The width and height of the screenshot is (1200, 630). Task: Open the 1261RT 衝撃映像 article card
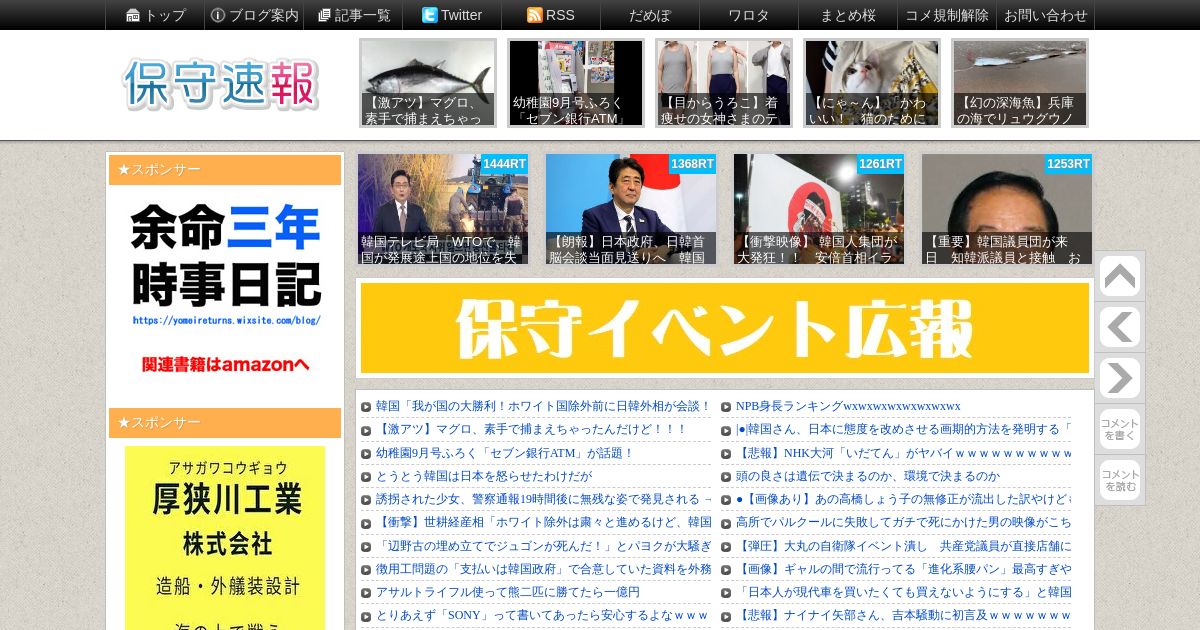pos(819,209)
